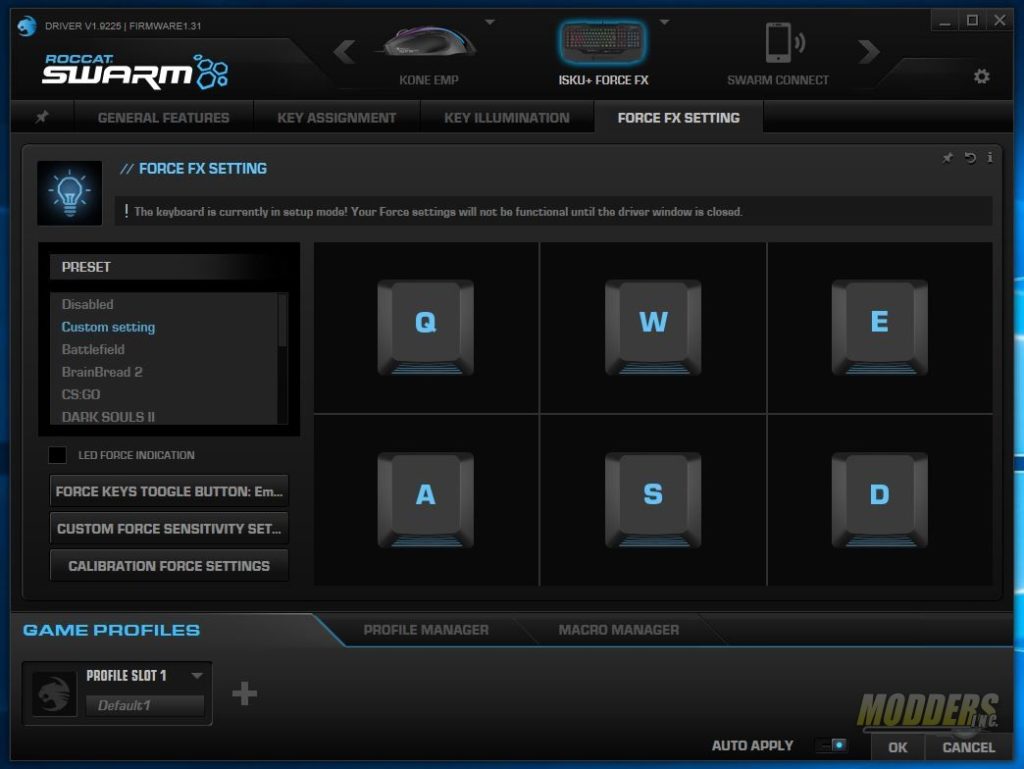This screenshot has width=1024, height=769.
Task: Click Force Keys Toggle Button
Action: 169,491
